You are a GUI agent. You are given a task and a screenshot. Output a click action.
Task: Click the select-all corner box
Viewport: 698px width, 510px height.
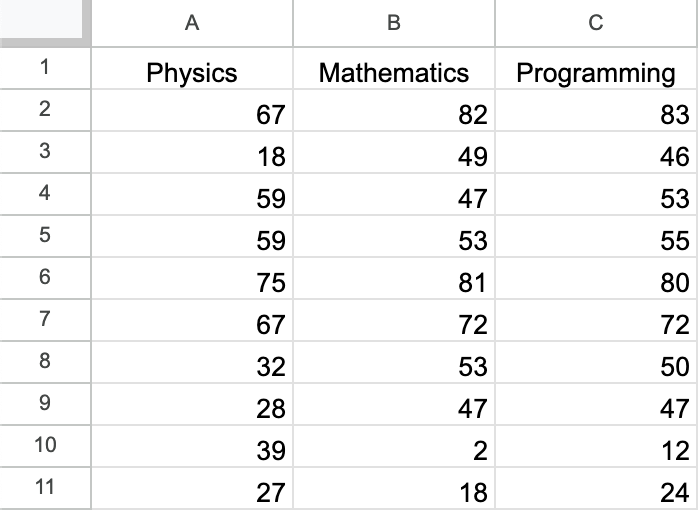coord(45,22)
